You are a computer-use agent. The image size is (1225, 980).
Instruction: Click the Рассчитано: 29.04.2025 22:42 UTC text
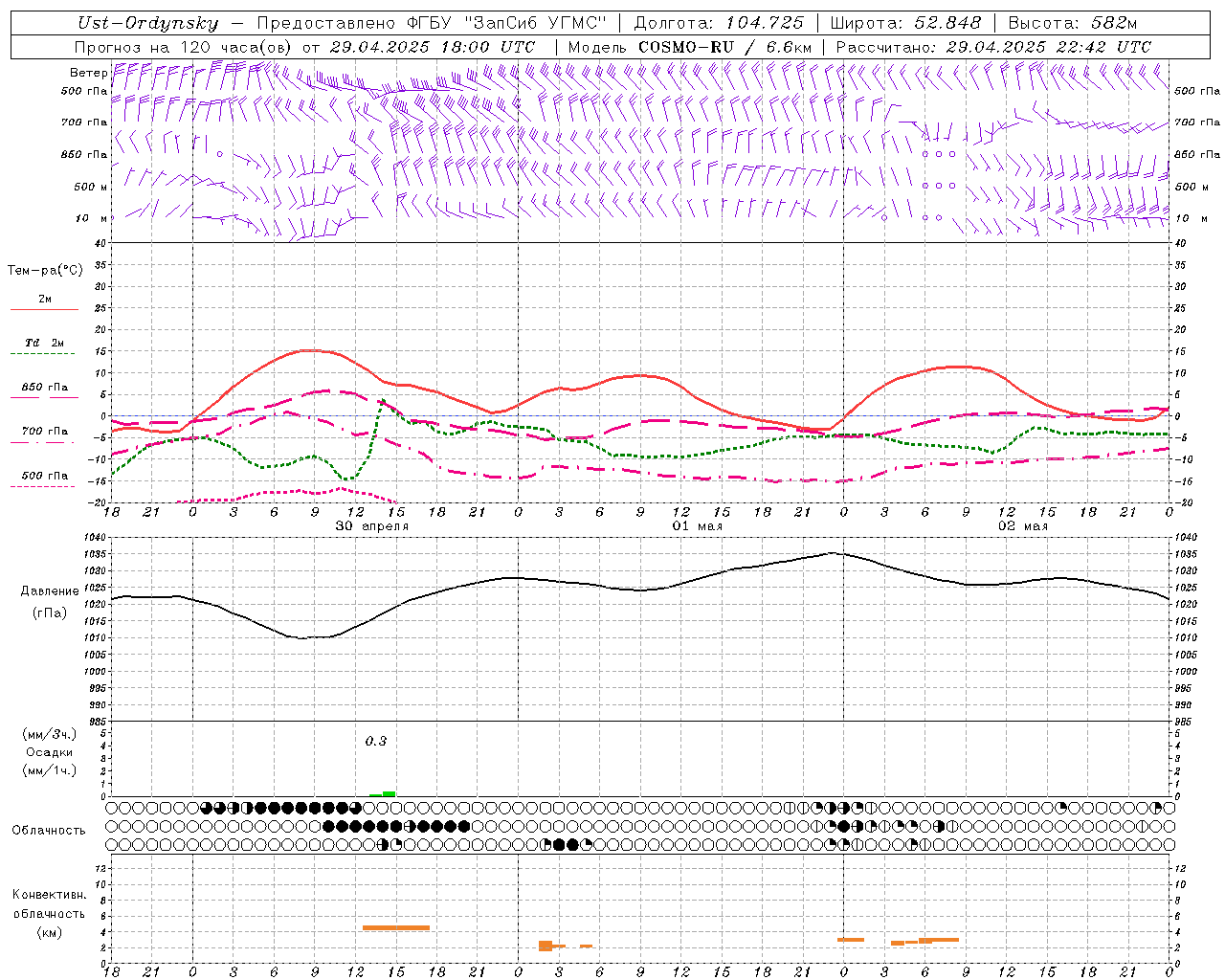(993, 47)
